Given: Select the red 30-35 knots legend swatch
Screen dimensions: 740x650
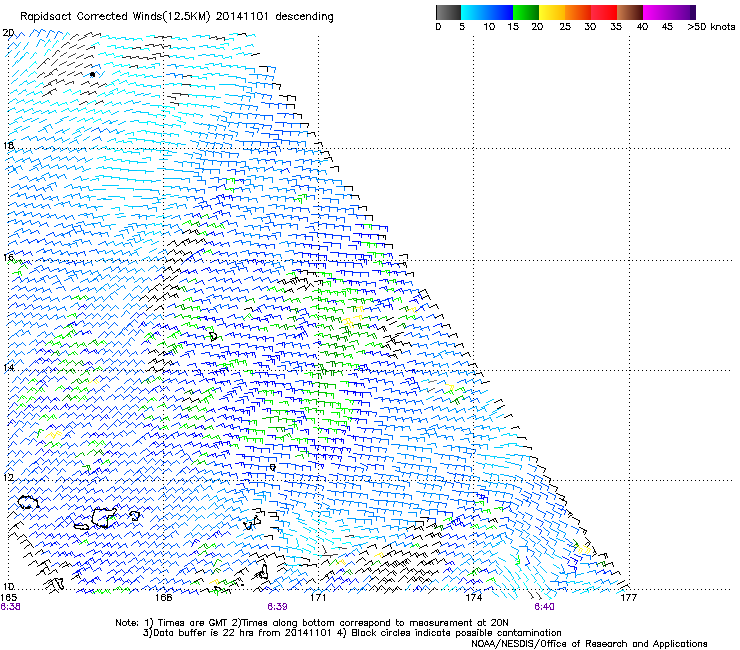Looking at the screenshot, I should point(603,12).
